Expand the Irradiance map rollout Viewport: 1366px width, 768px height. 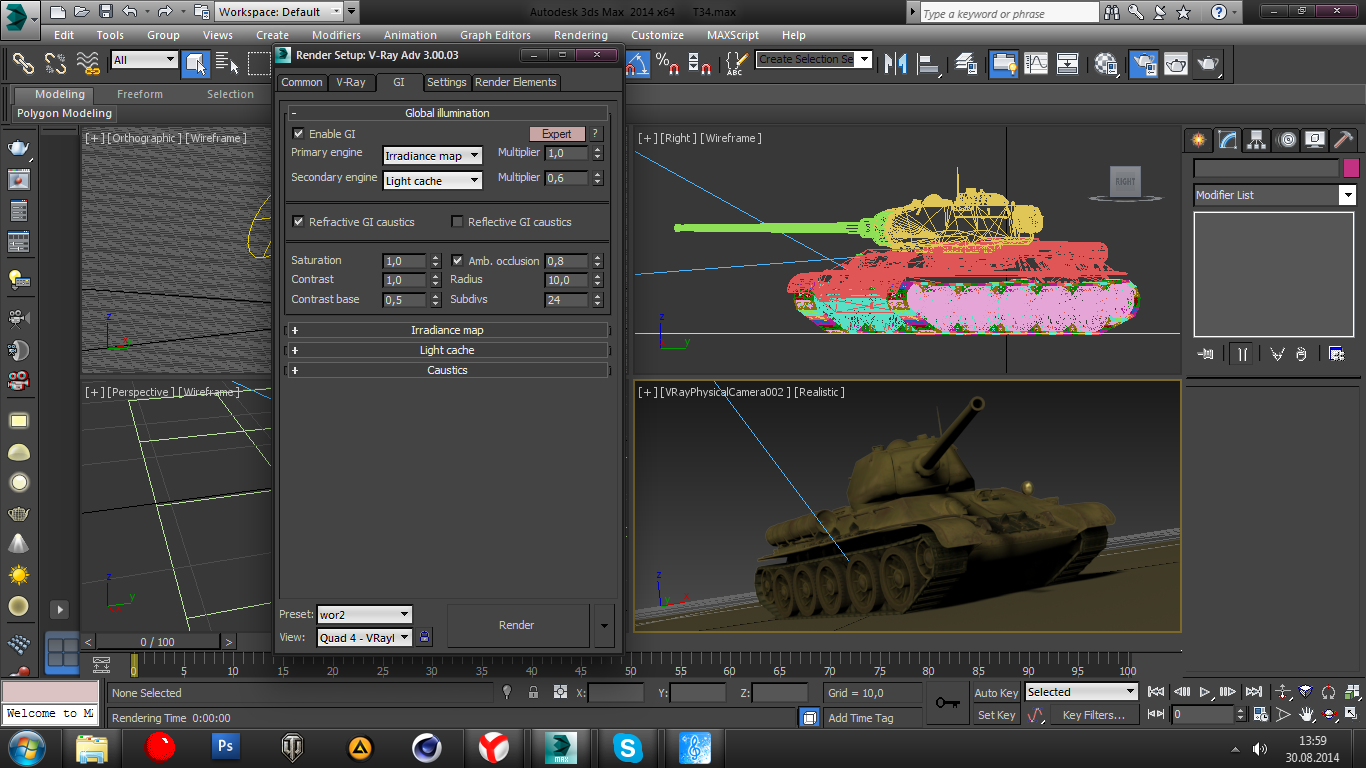pos(447,330)
